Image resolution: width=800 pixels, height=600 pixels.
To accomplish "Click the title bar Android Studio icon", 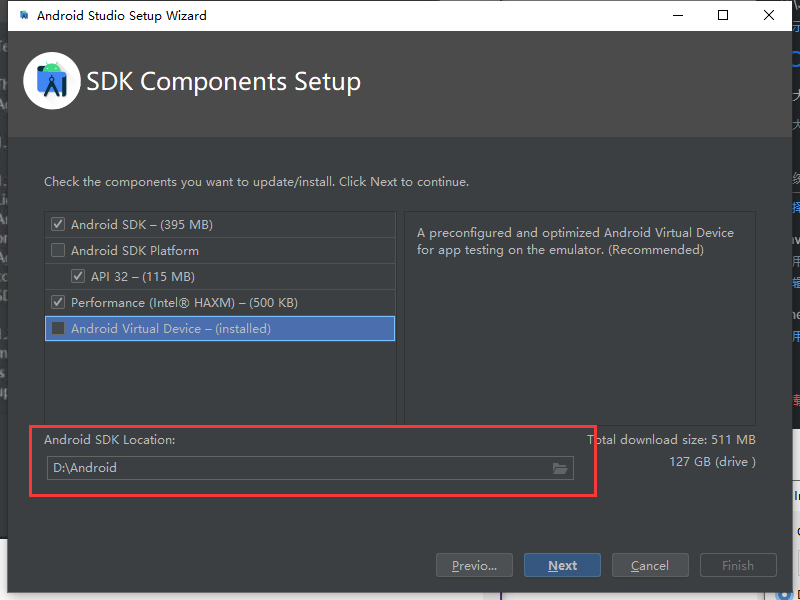I will 22,16.
